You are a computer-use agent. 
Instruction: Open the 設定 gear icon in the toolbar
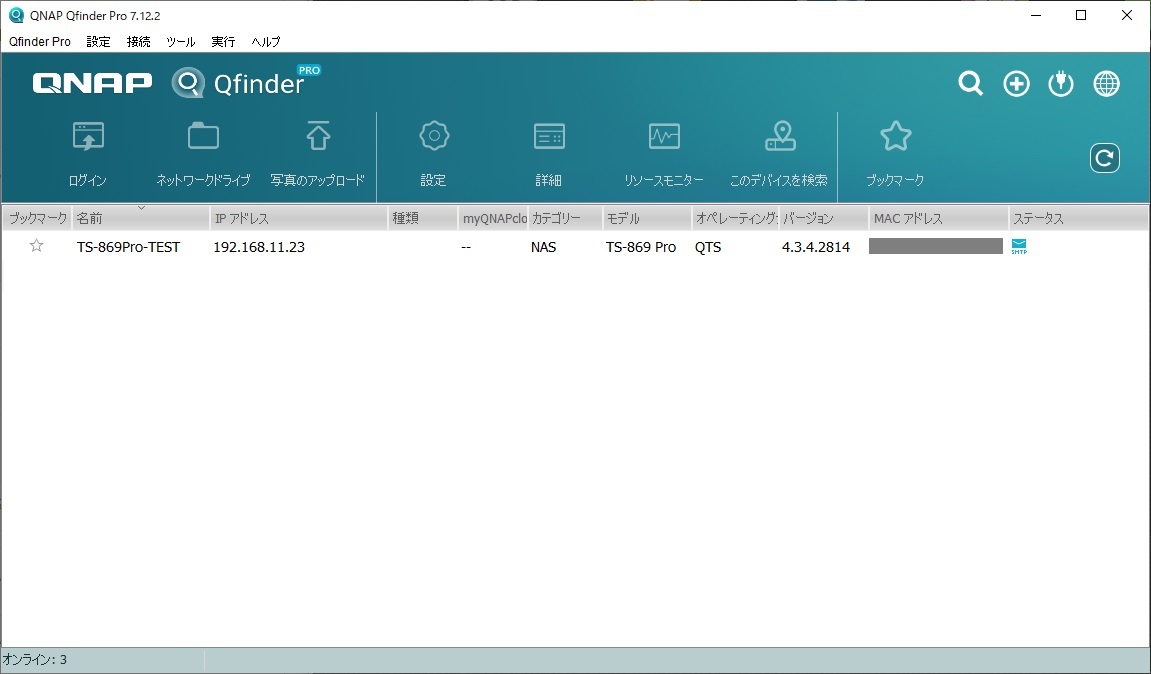click(434, 136)
